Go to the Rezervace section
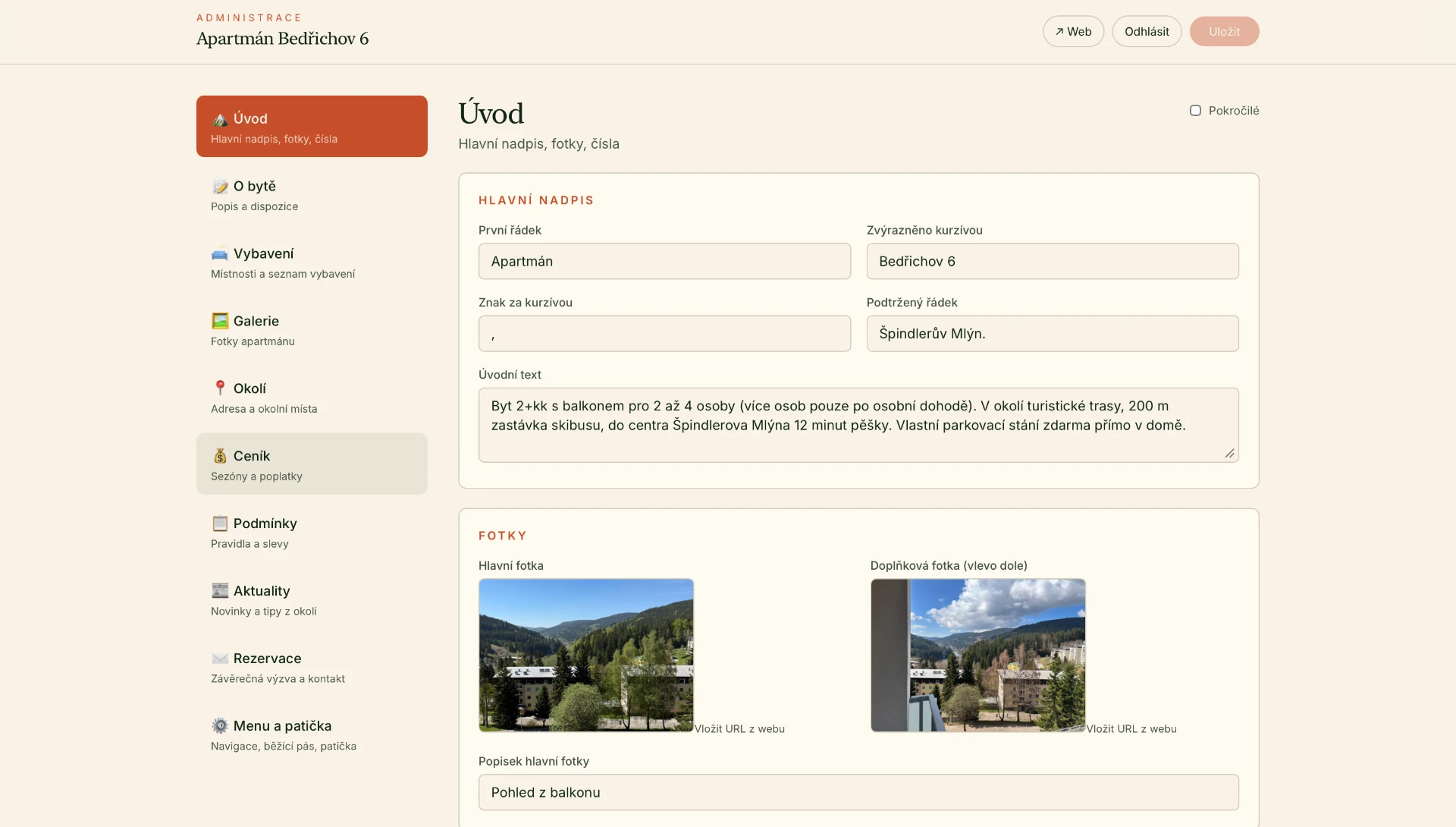This screenshot has height=827, width=1456. [312, 667]
